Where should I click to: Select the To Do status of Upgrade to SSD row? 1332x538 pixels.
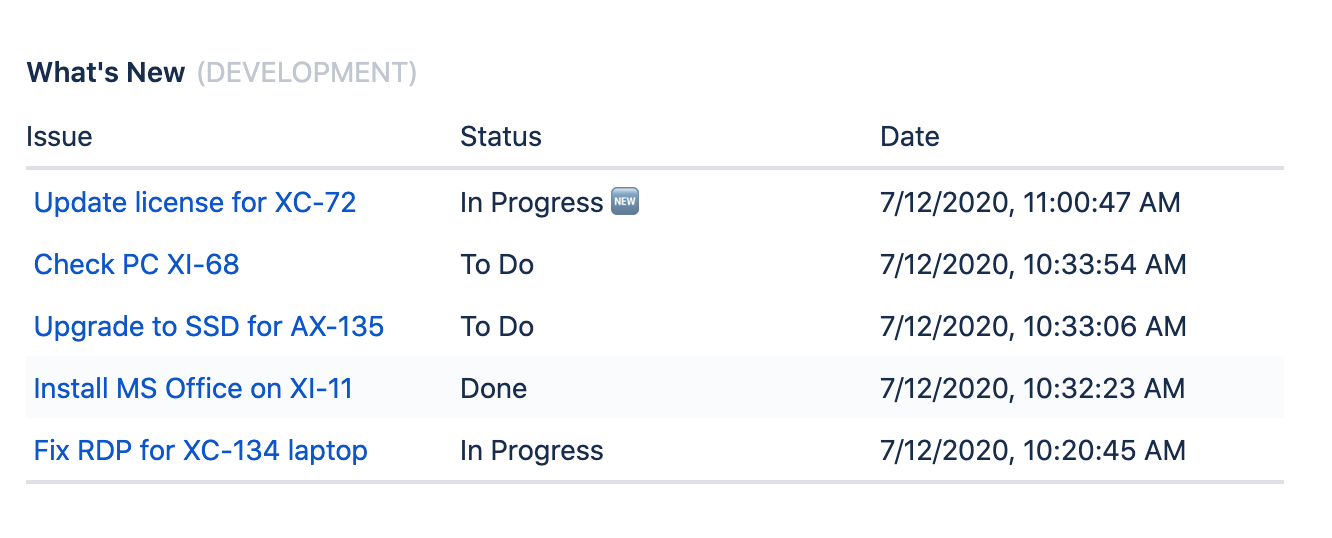click(497, 327)
